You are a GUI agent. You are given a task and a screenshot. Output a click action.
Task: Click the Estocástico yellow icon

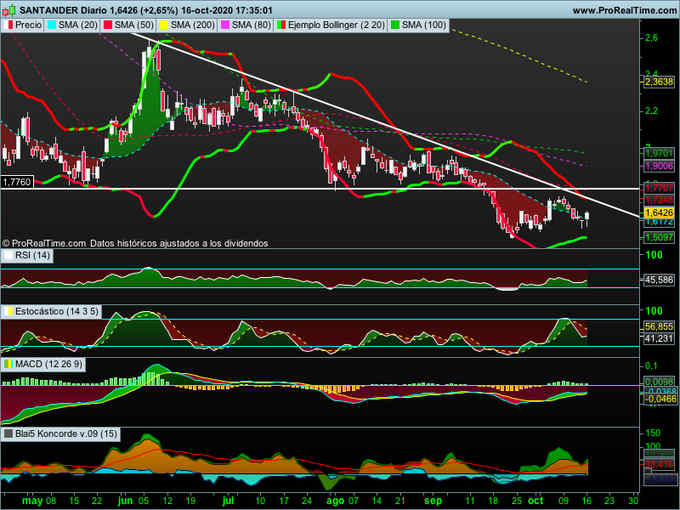[x=8, y=311]
